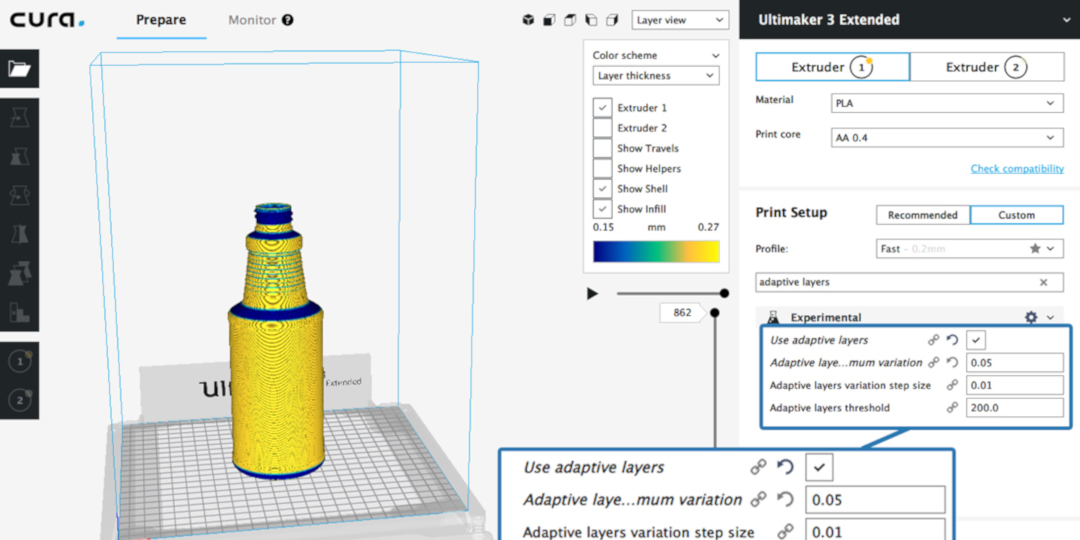
Task: Switch Print Setup to Custom
Action: 1017,215
